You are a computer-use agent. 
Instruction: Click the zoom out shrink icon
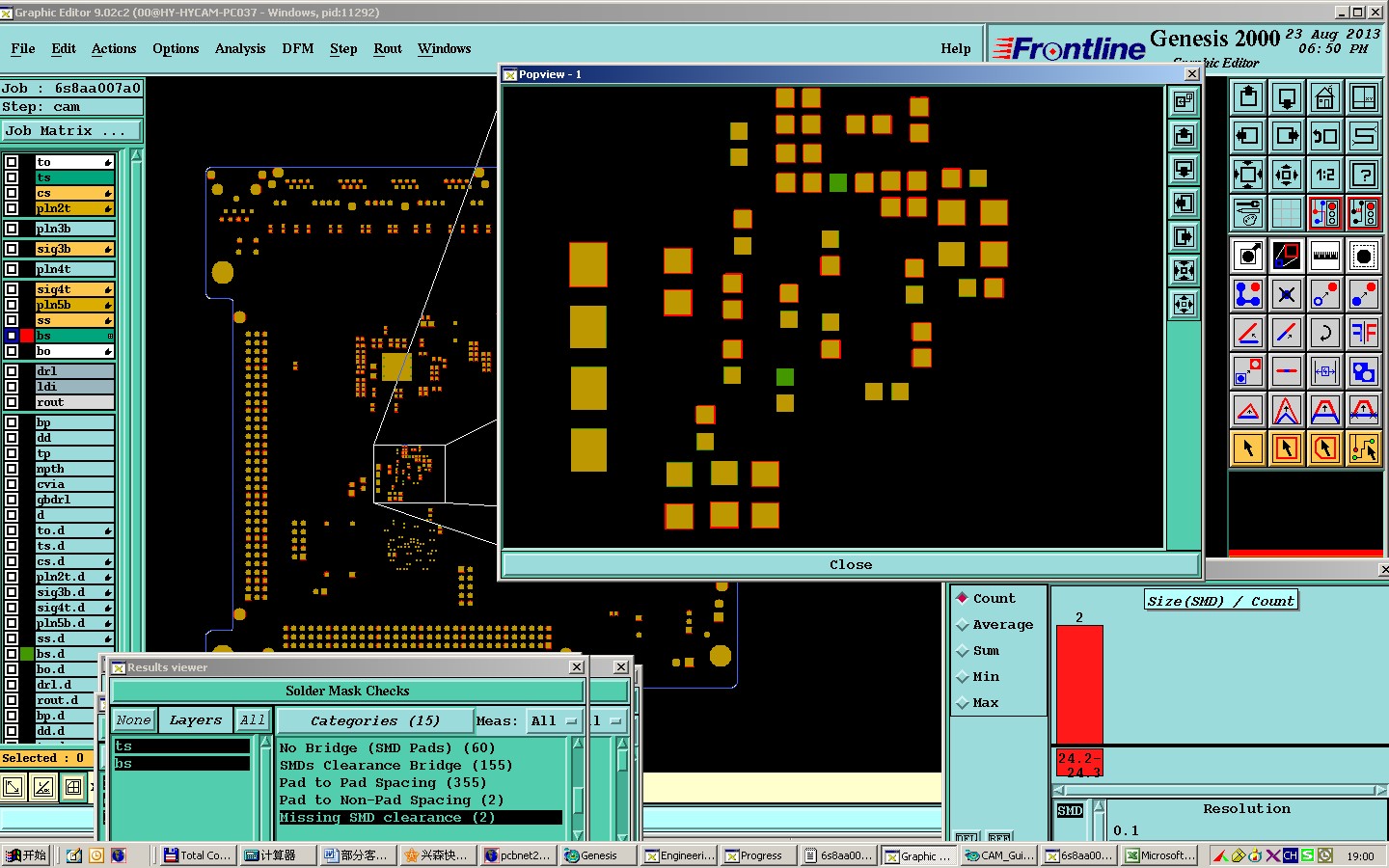1287,175
